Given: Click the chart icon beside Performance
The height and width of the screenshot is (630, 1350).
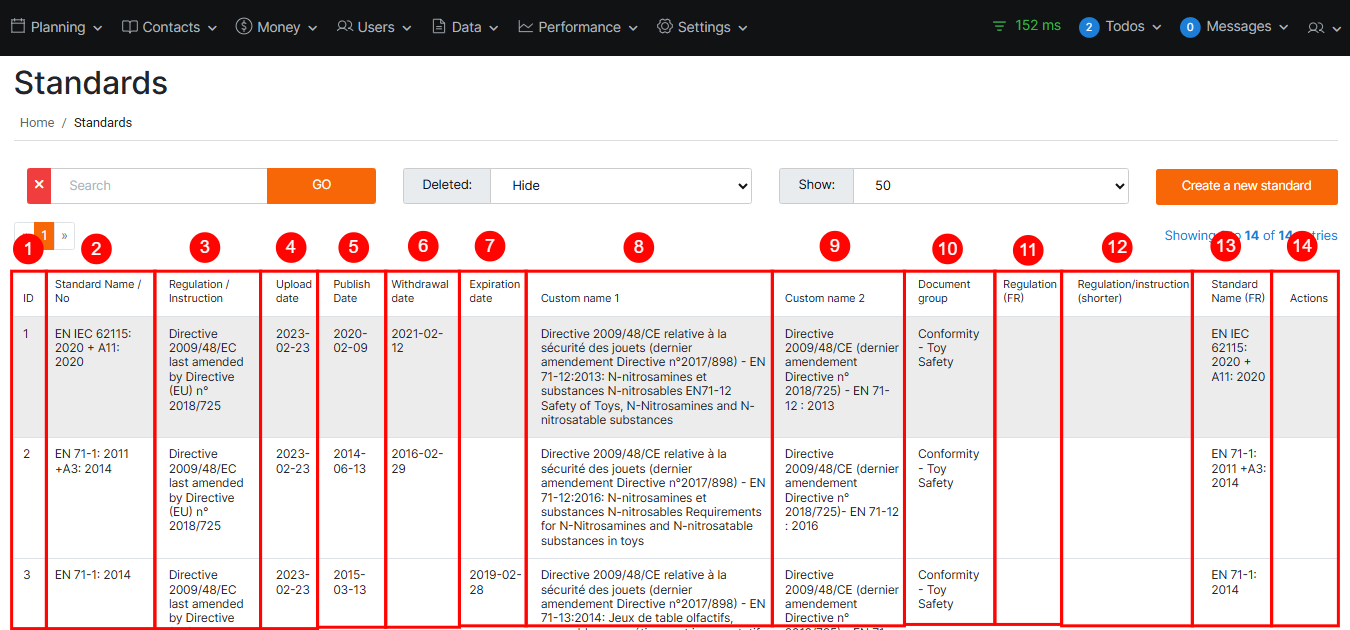Looking at the screenshot, I should click(x=526, y=27).
